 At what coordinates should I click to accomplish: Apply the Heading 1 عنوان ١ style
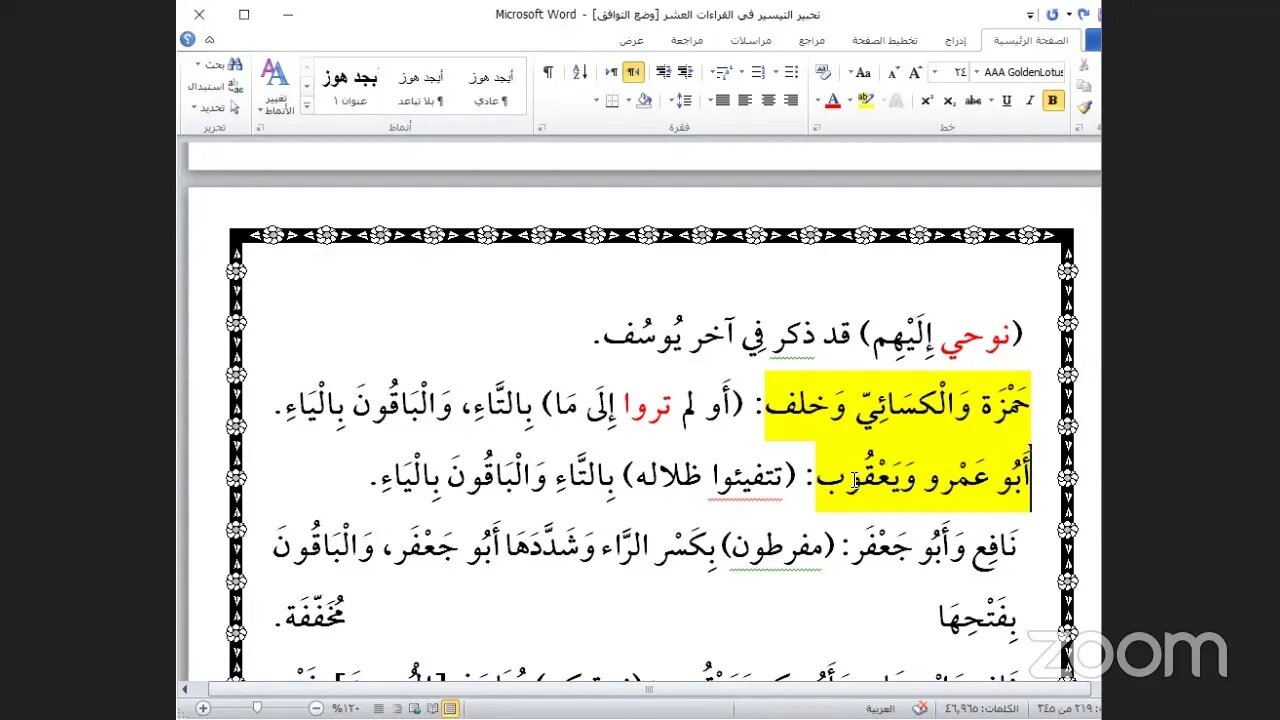[350, 87]
